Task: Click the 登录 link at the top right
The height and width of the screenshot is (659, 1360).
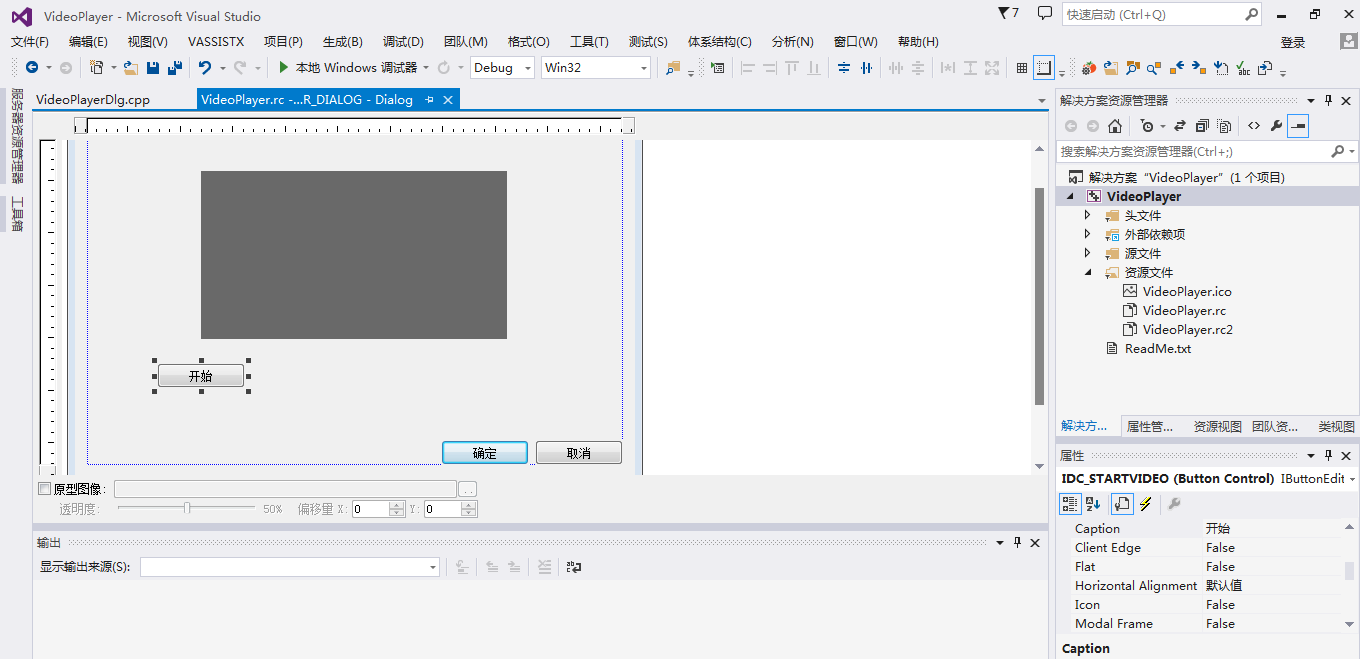Action: (1292, 41)
